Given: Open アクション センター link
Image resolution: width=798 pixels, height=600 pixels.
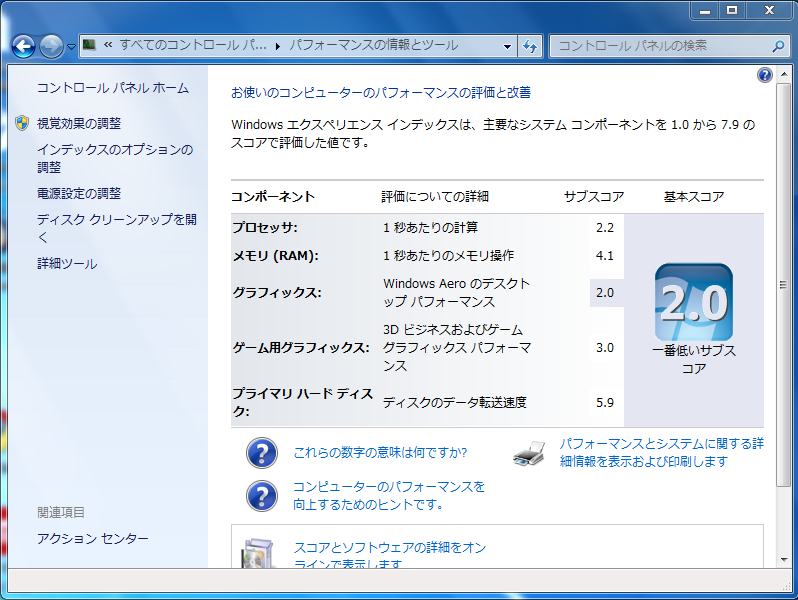Looking at the screenshot, I should click(x=93, y=538).
